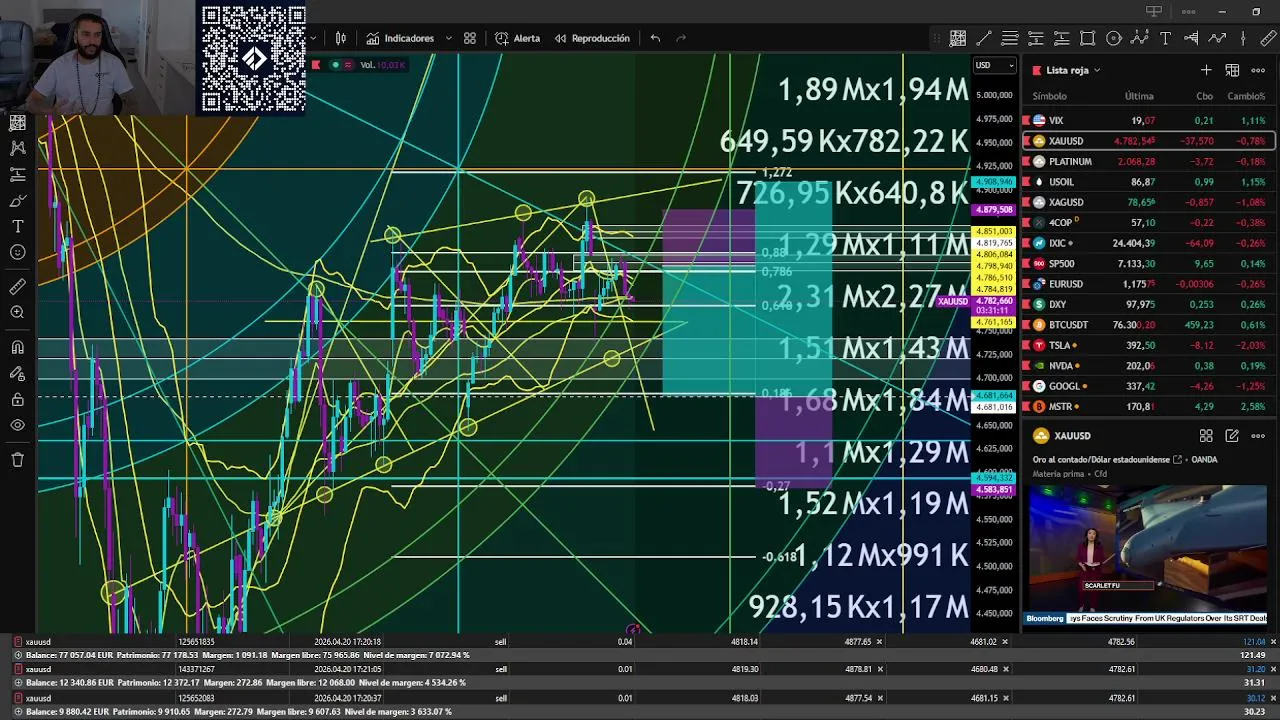Image resolution: width=1280 pixels, height=720 pixels.
Task: Select the zigzag path tool in favorites toolbar
Action: [1217, 38]
